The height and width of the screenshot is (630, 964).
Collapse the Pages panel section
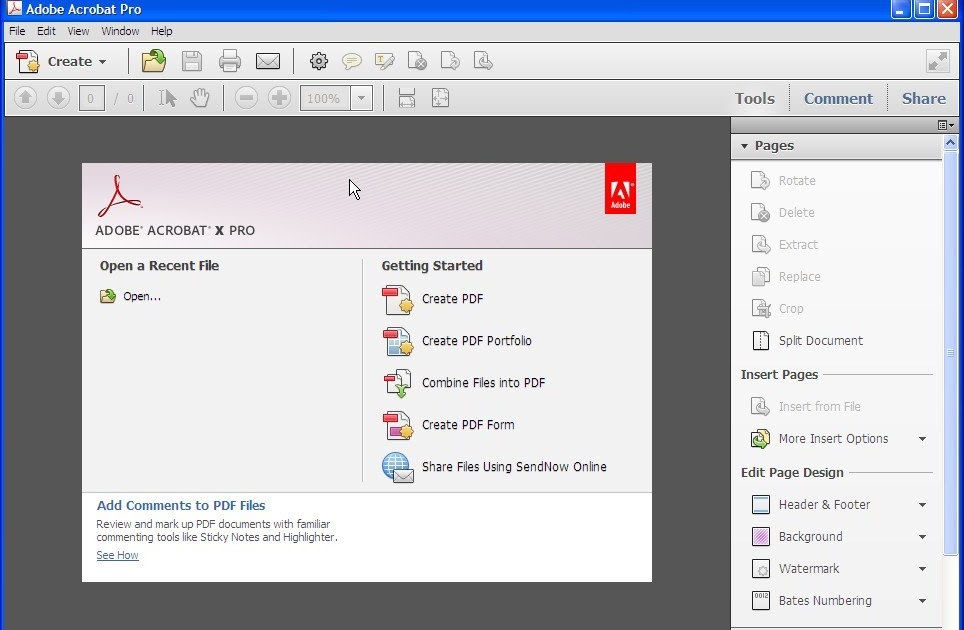745,146
